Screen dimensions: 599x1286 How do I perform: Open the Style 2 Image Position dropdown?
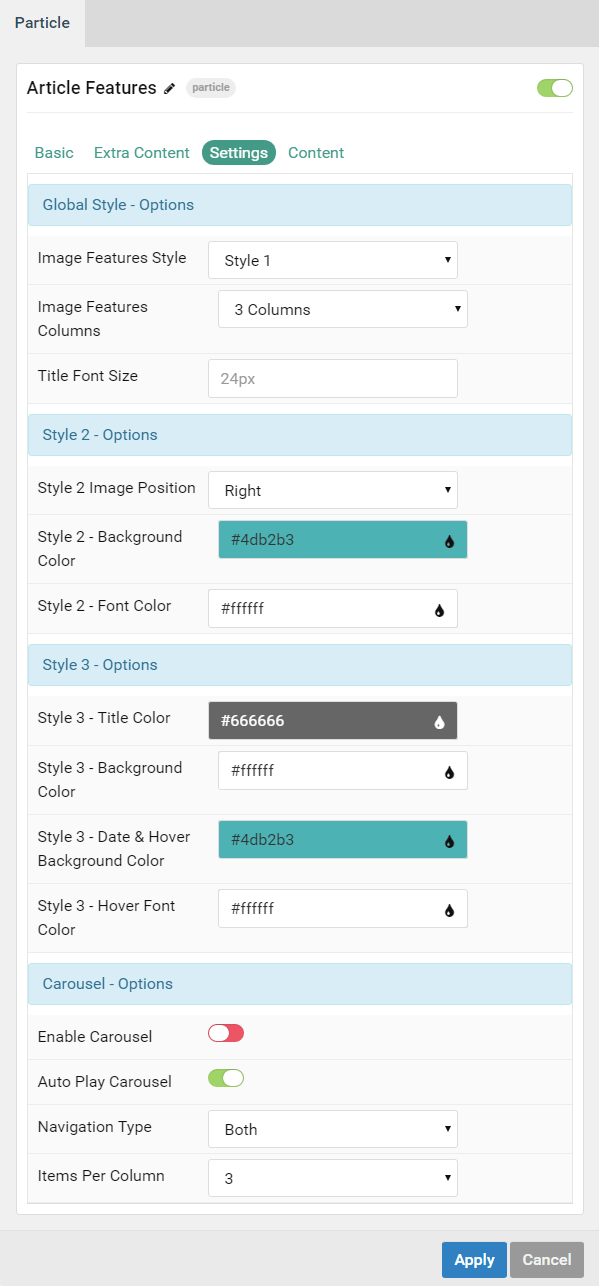coord(333,490)
